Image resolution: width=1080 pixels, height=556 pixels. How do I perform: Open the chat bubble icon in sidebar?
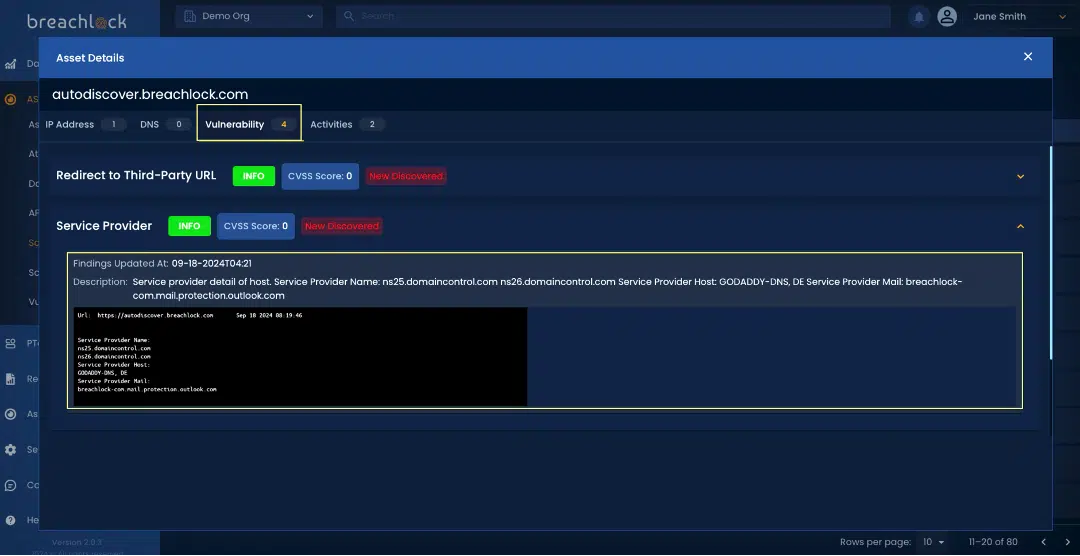(x=10, y=485)
